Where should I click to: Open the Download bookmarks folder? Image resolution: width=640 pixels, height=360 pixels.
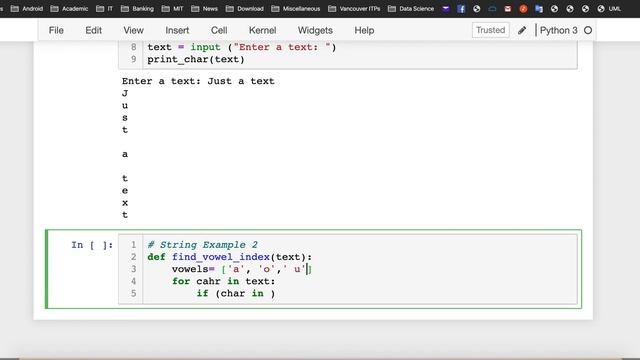pos(244,9)
